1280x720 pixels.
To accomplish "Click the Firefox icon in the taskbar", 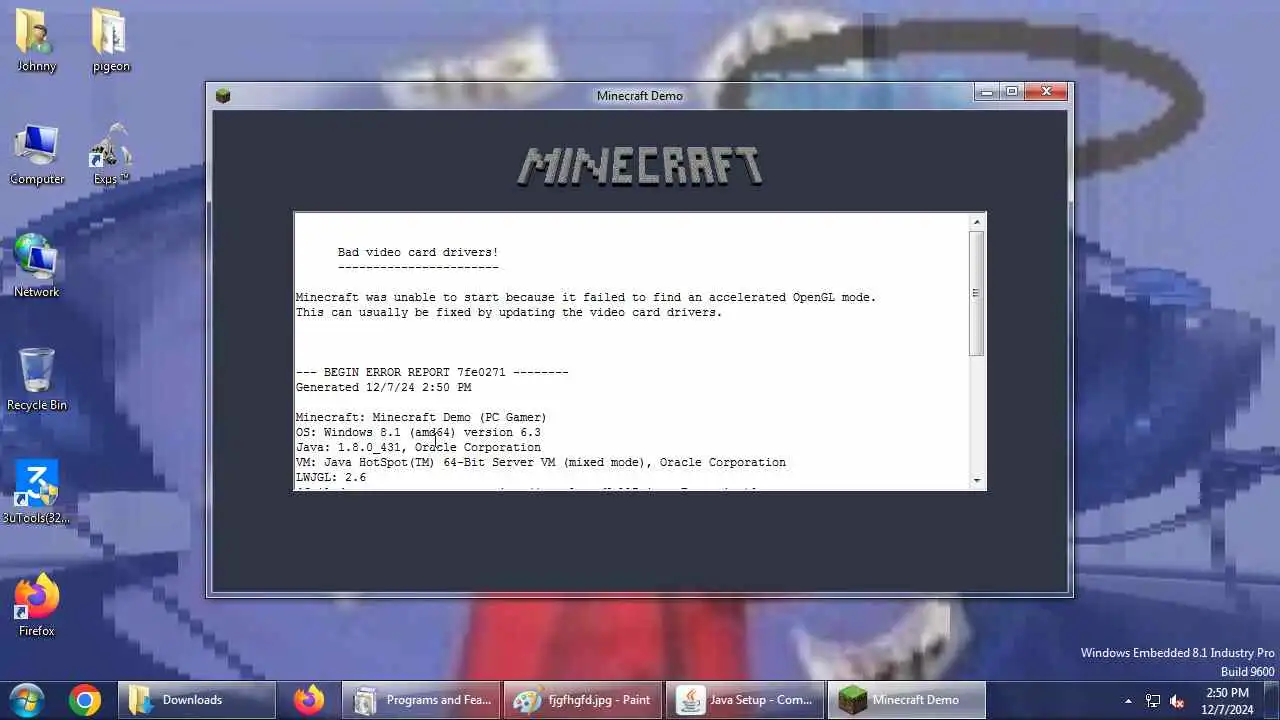I will point(308,700).
